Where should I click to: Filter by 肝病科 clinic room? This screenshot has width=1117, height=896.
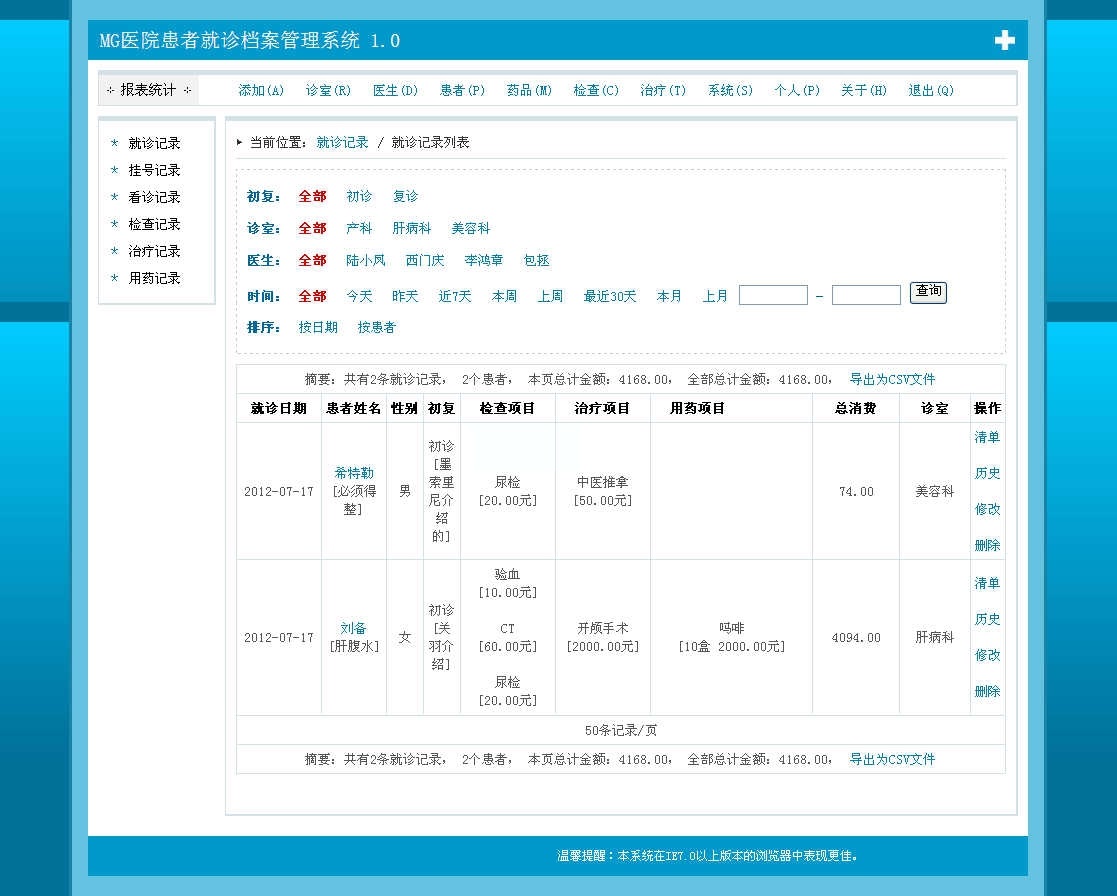pos(412,229)
